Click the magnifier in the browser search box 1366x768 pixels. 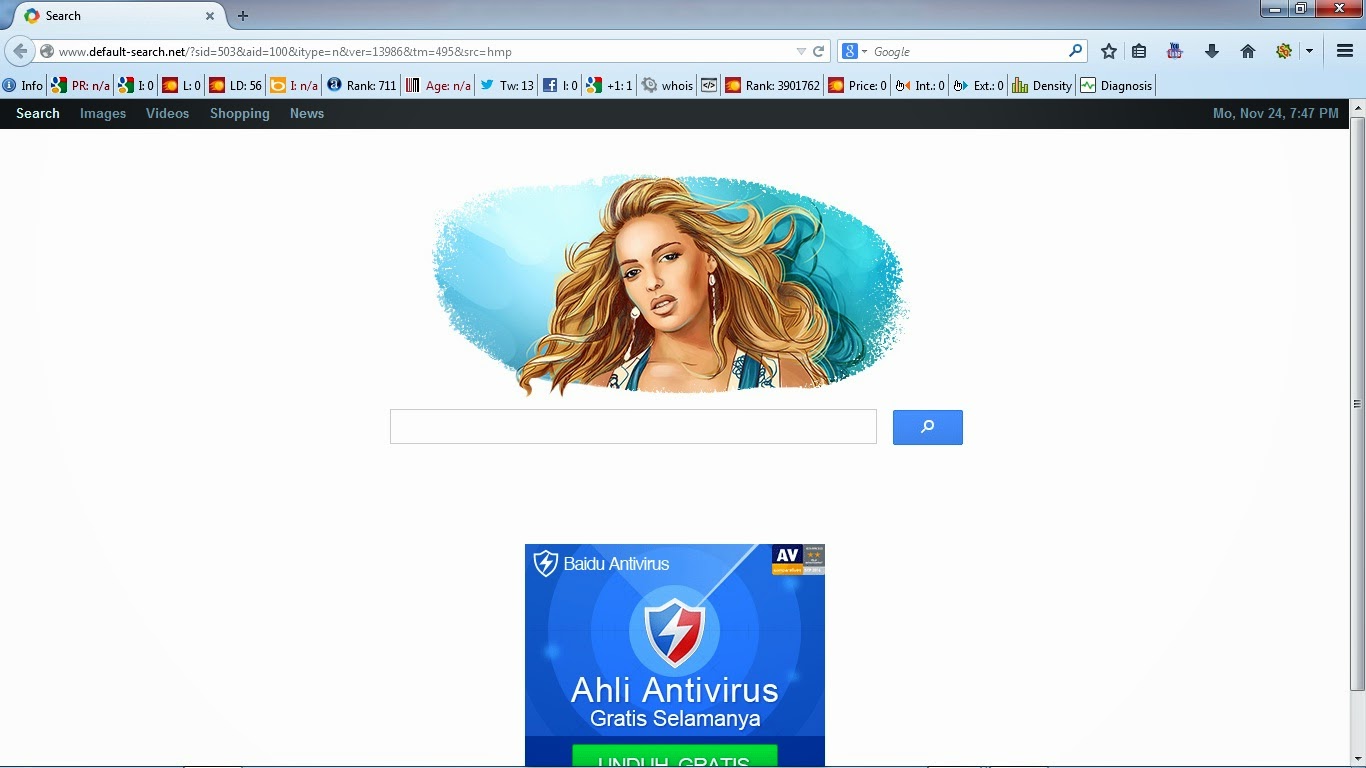pyautogui.click(x=1075, y=51)
